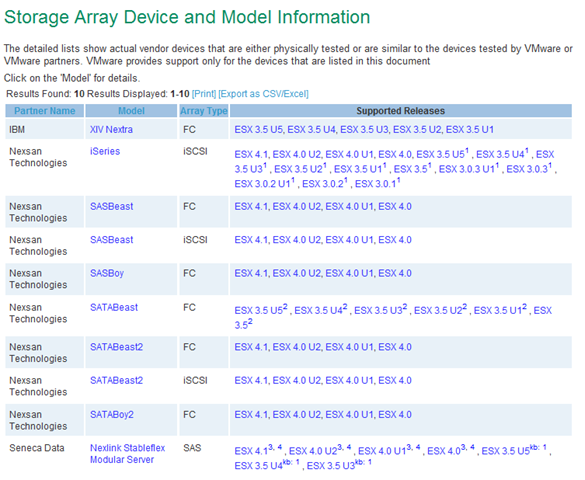
Task: Click ESX 4.0 U2 in FC SATABeast2 row
Action: (x=297, y=347)
